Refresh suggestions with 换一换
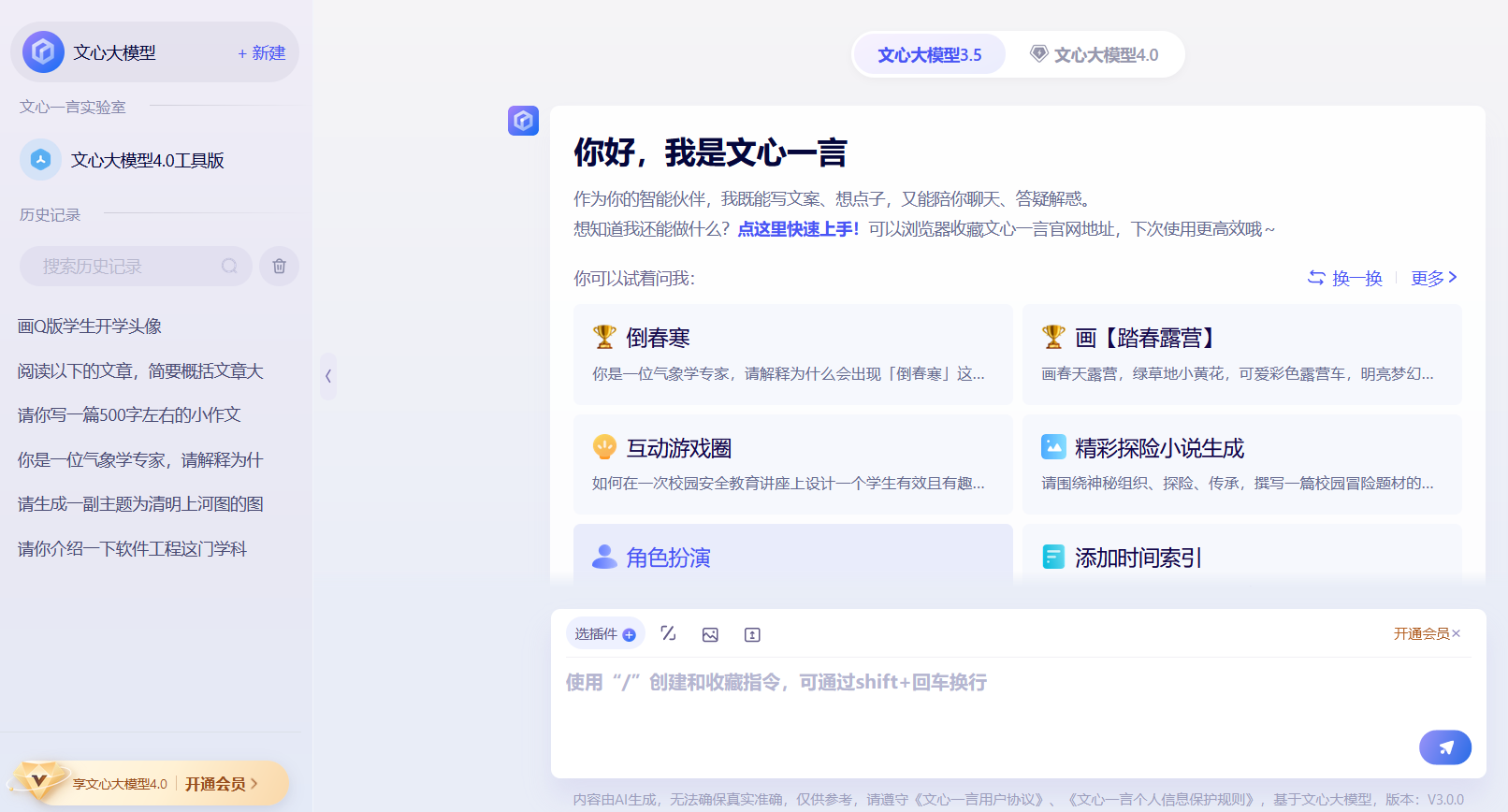 pos(1345,278)
